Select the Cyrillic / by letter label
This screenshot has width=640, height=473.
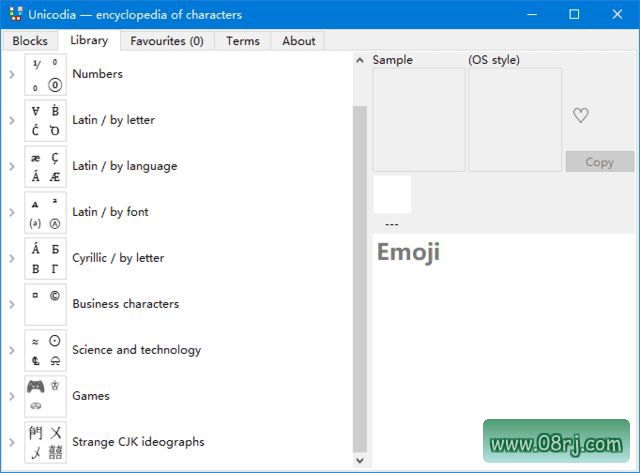[118, 258]
